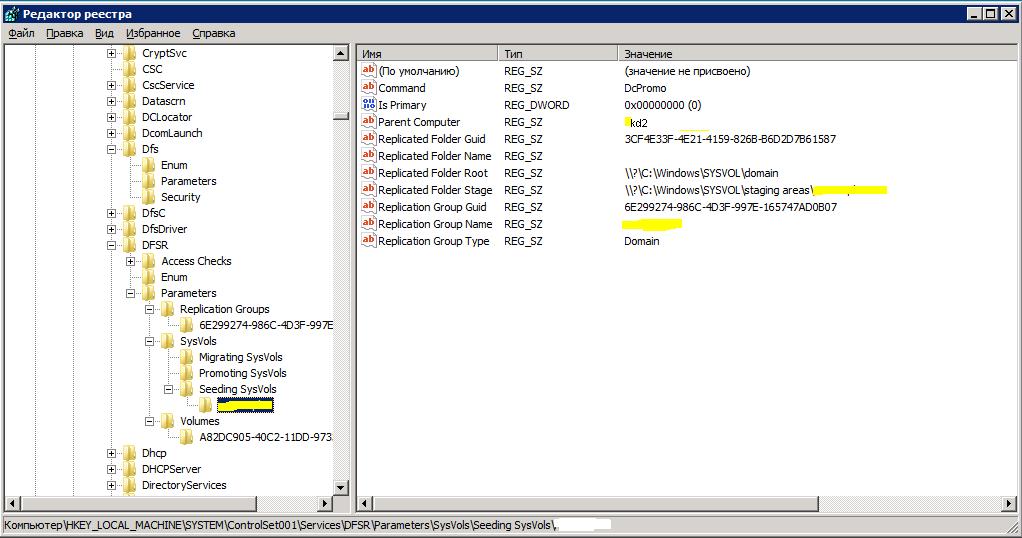Click the Replication Group Name value icon

(x=369, y=223)
